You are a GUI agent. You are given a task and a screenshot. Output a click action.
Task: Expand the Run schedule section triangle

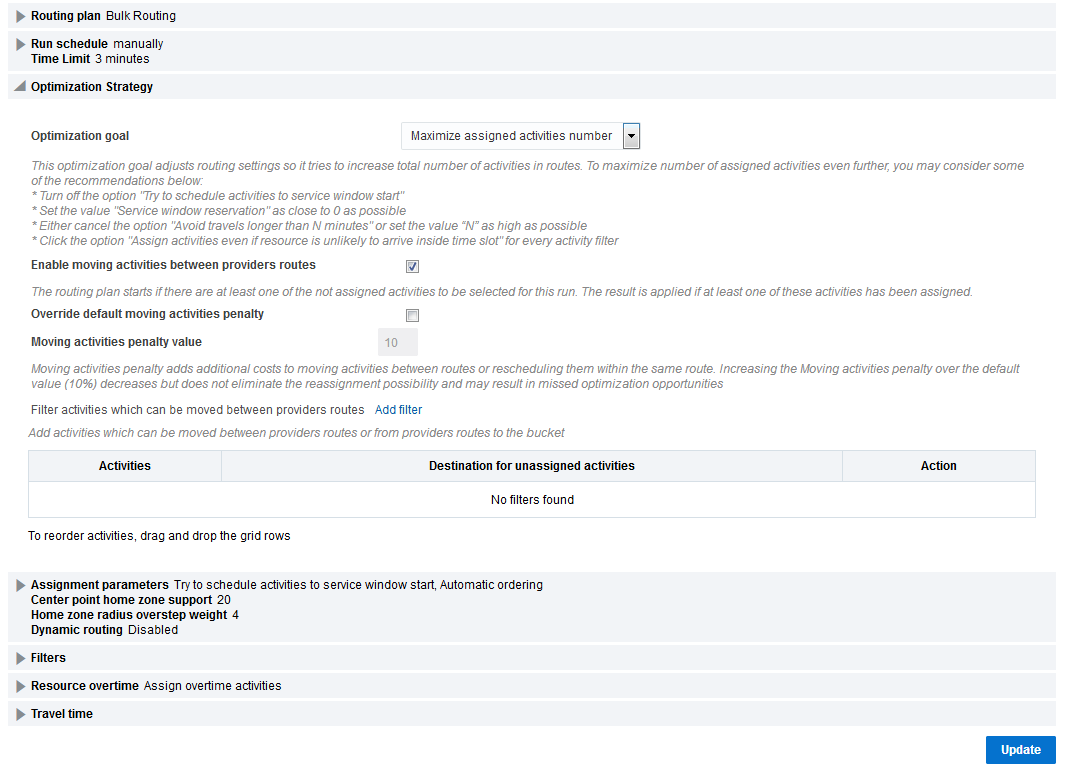[21, 44]
